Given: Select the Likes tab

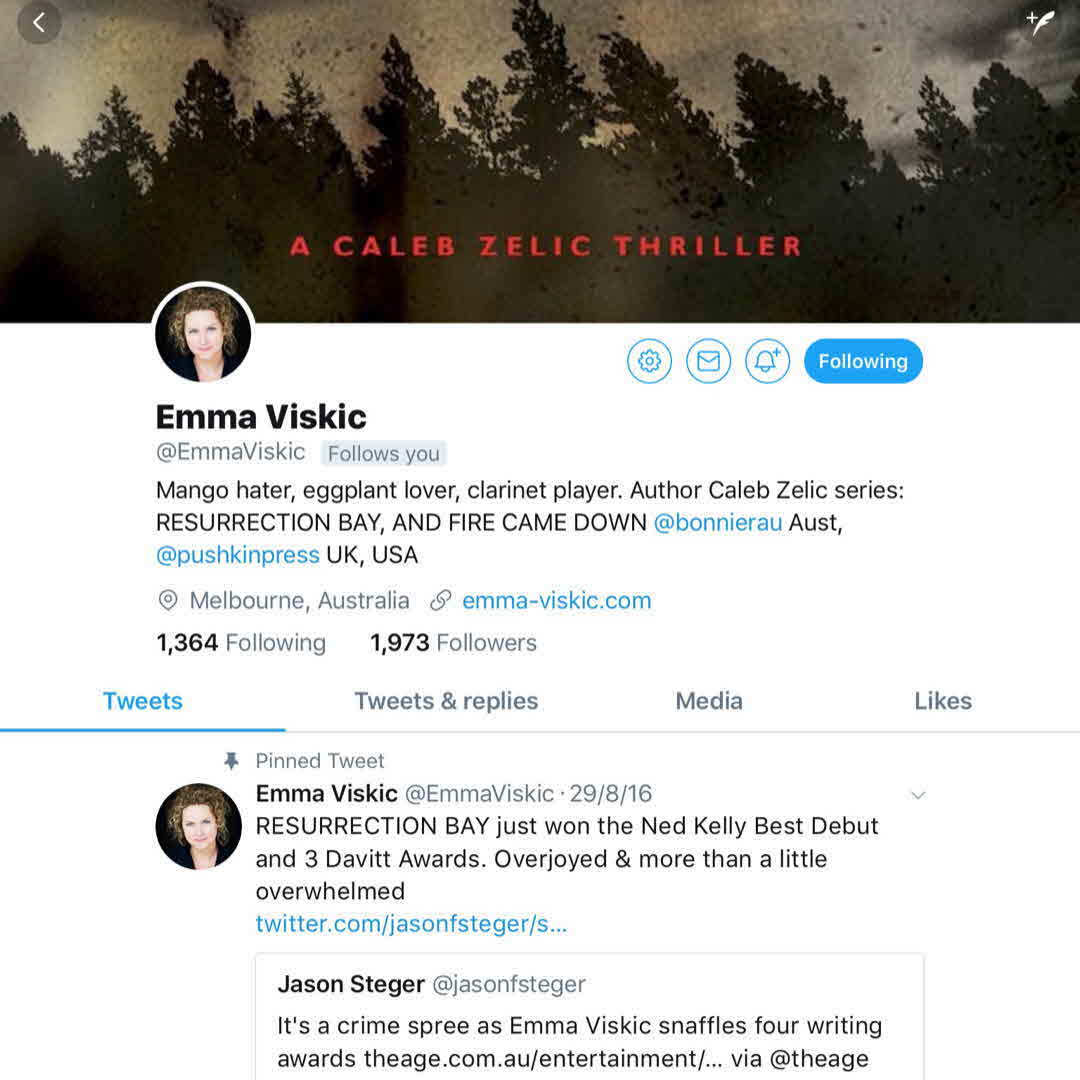Looking at the screenshot, I should click(x=943, y=701).
